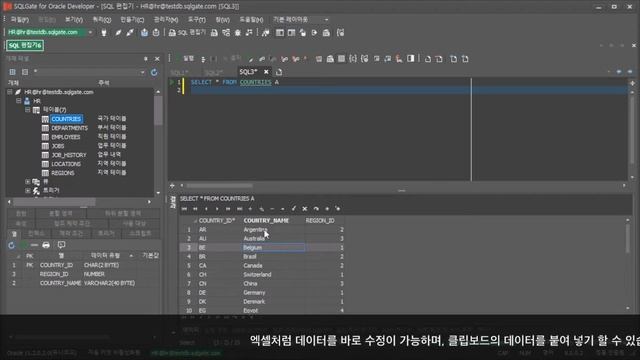Select the JOB_HISTORY table in tree
This screenshot has height=360, width=640.
point(69,155)
